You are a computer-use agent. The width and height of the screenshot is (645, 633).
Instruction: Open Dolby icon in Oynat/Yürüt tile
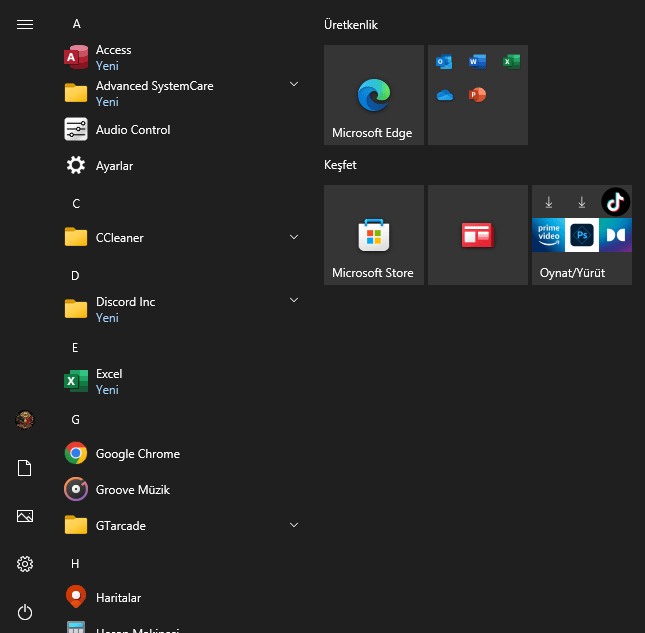click(x=615, y=235)
